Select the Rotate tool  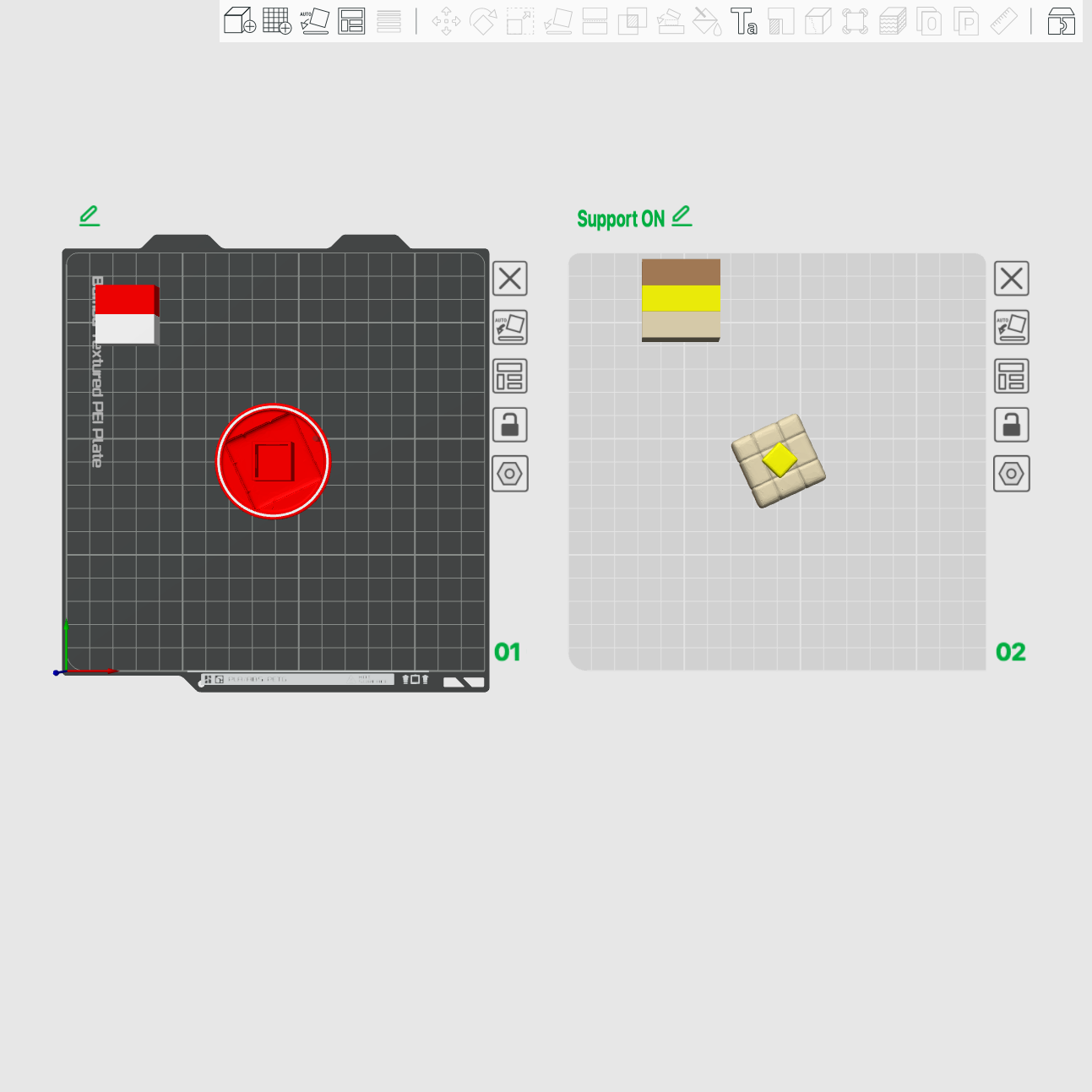483,20
